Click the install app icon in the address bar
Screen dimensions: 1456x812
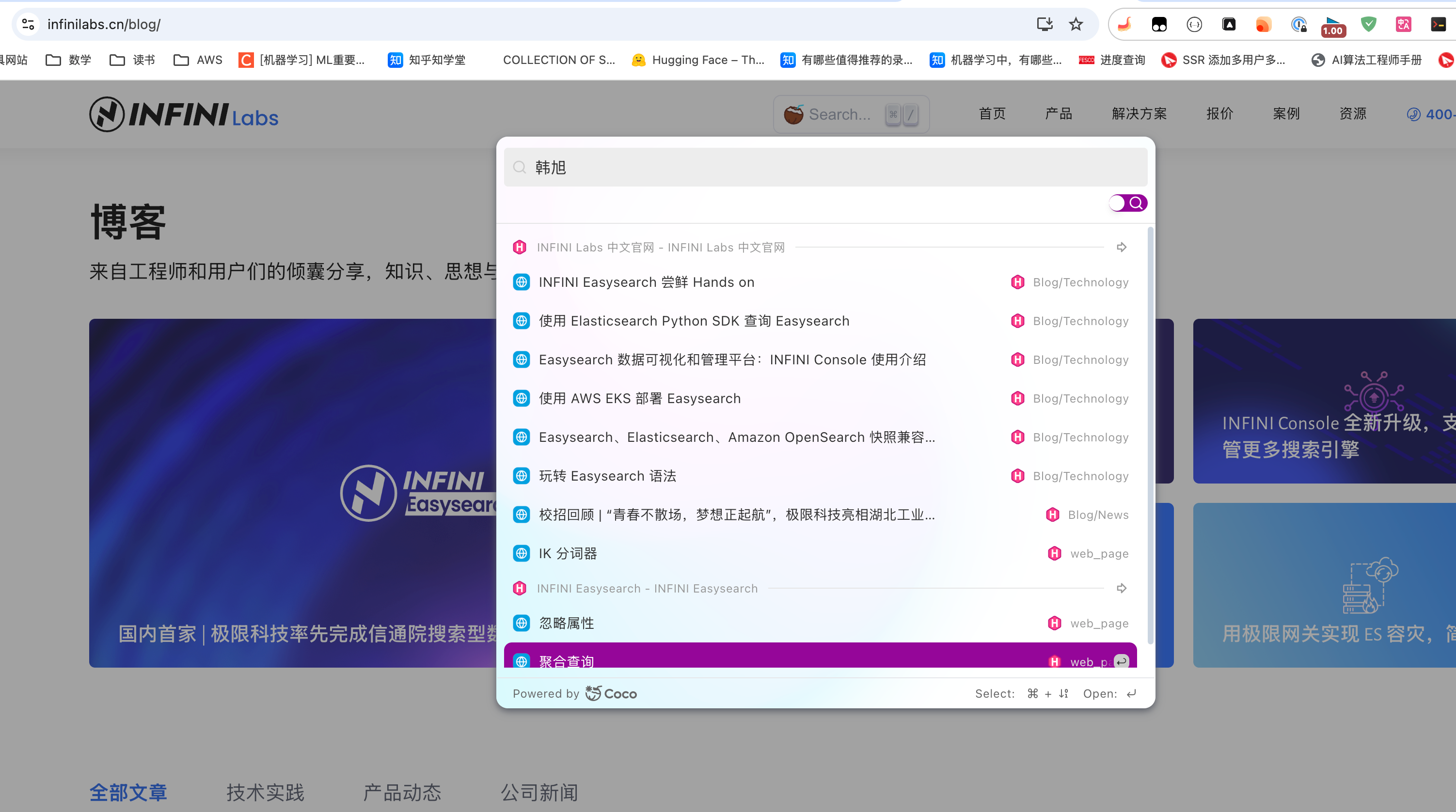coord(1045,24)
